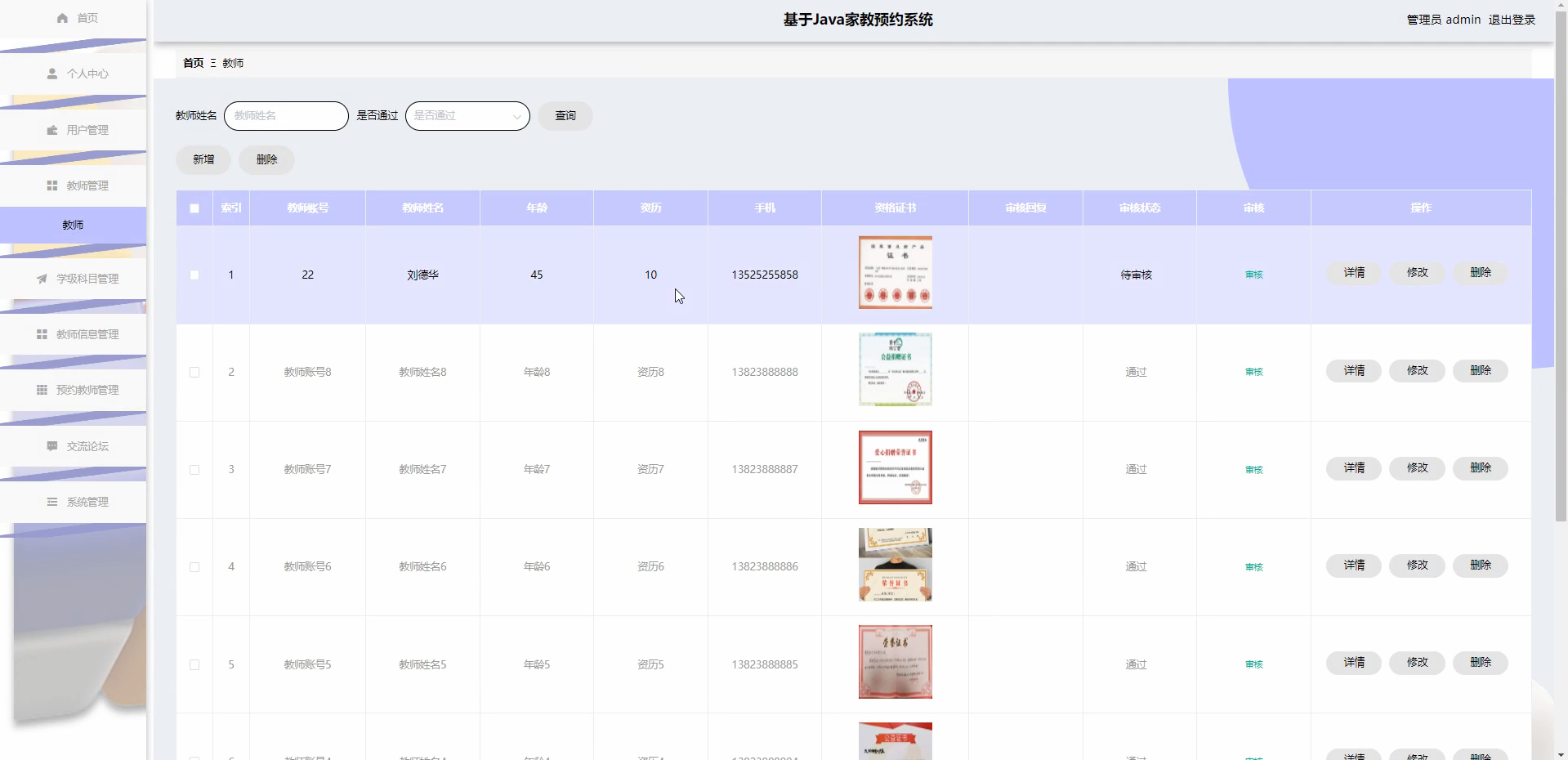Open the 是否通过 dropdown
Image resolution: width=1568 pixels, height=760 pixels.
[x=467, y=116]
